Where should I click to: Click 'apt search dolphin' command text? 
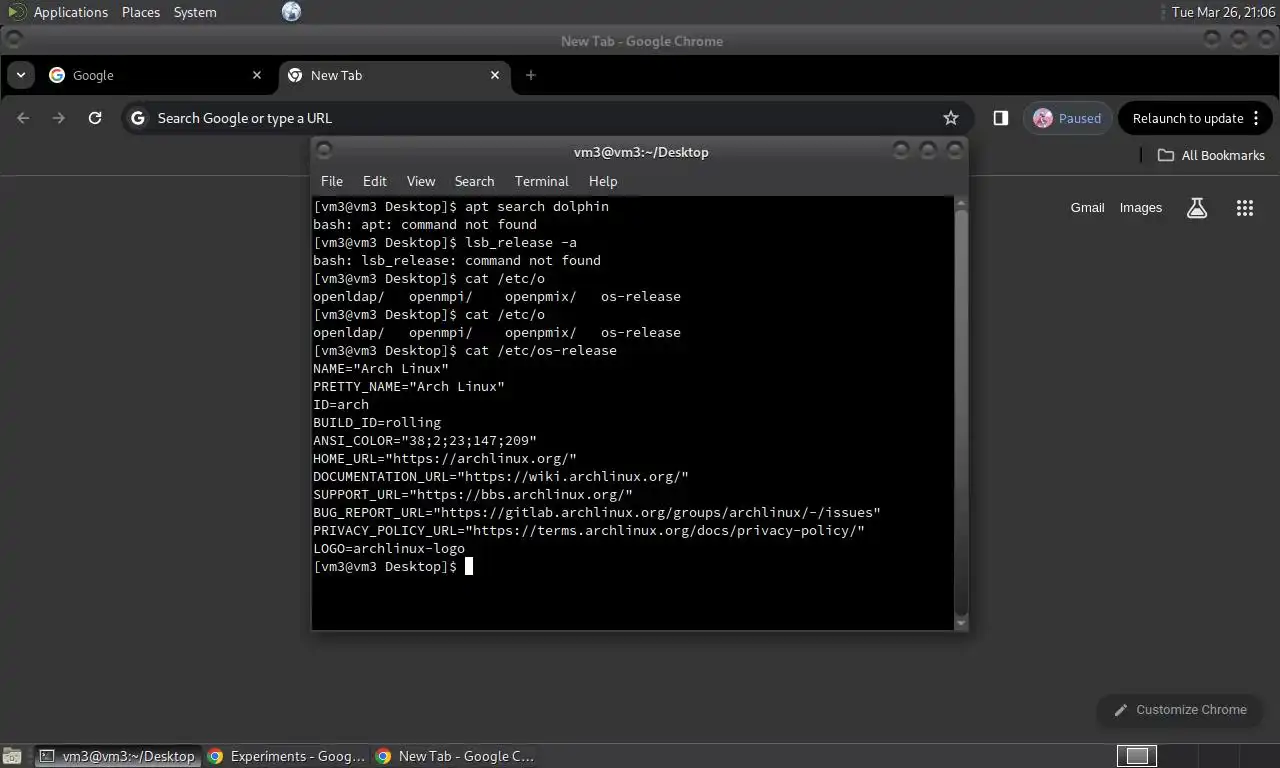click(x=537, y=206)
